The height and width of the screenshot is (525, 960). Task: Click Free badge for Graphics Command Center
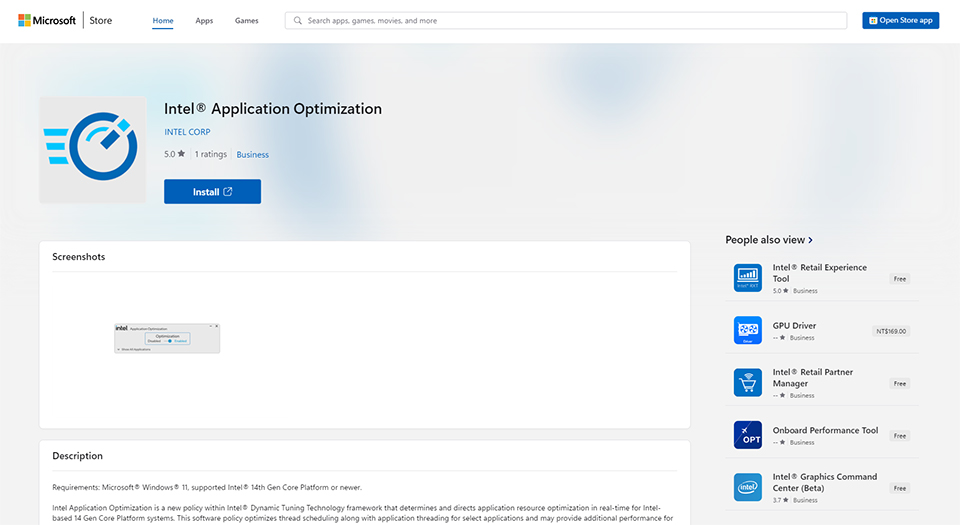[x=899, y=488]
